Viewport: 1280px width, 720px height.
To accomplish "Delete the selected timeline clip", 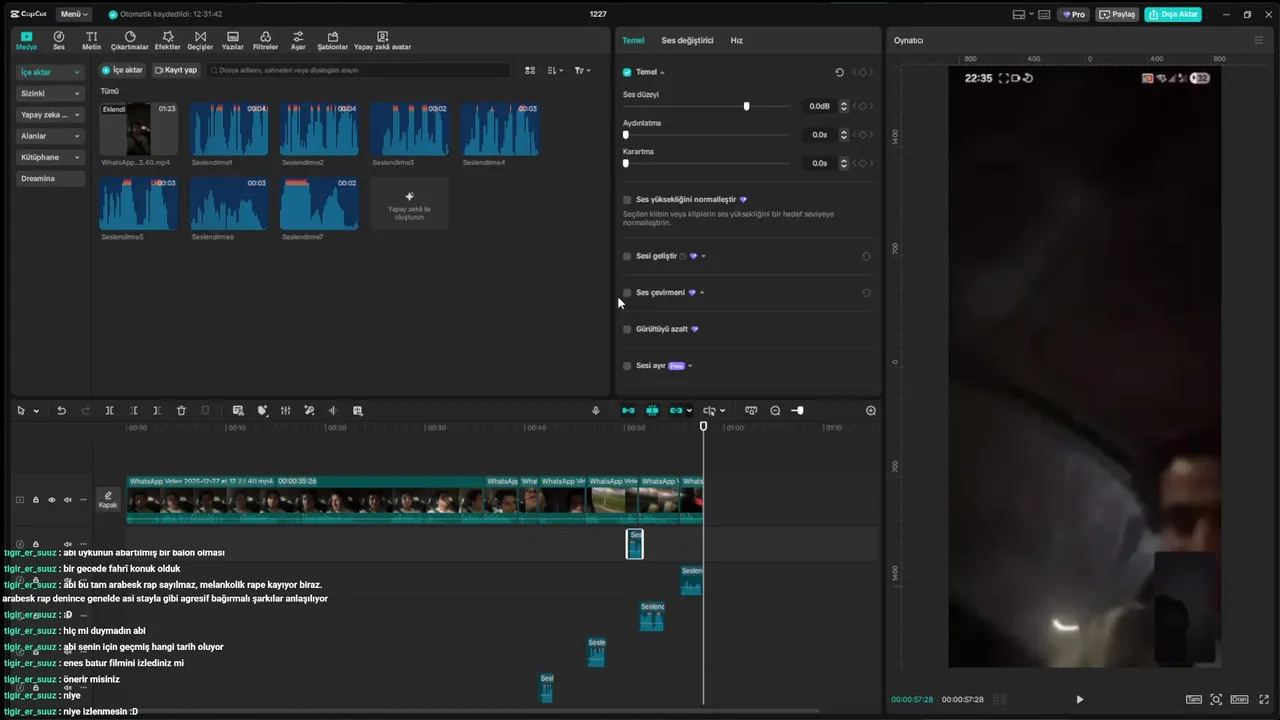I will pos(181,411).
